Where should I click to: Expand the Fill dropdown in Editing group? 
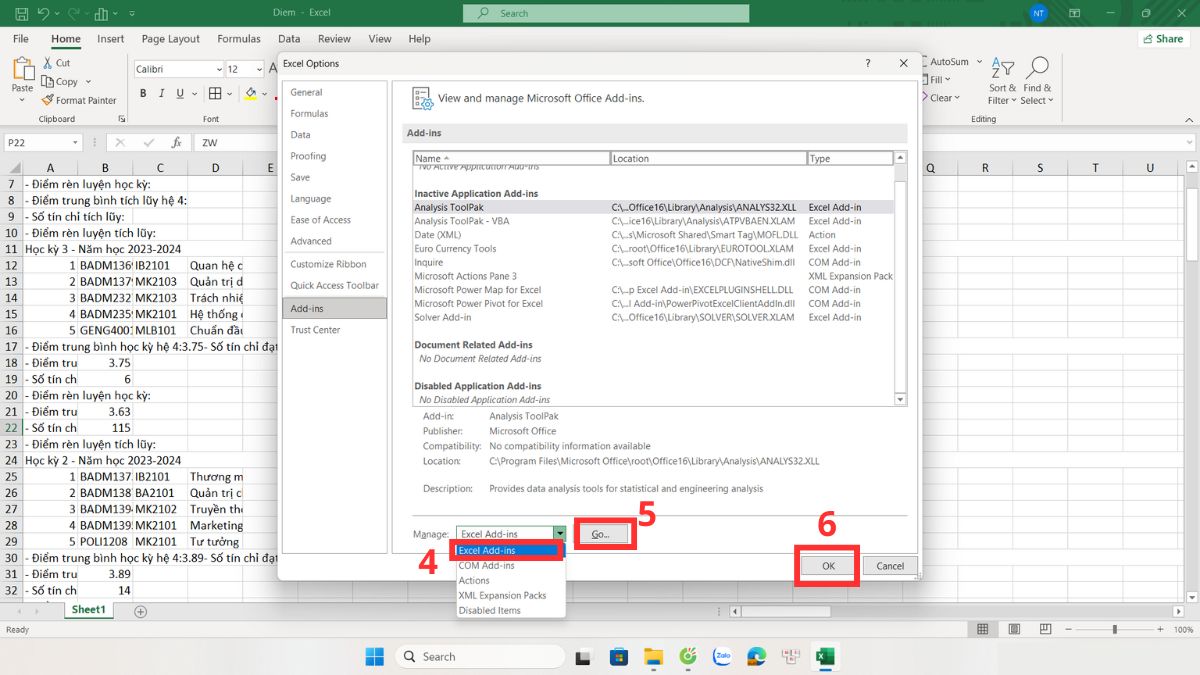(948, 80)
